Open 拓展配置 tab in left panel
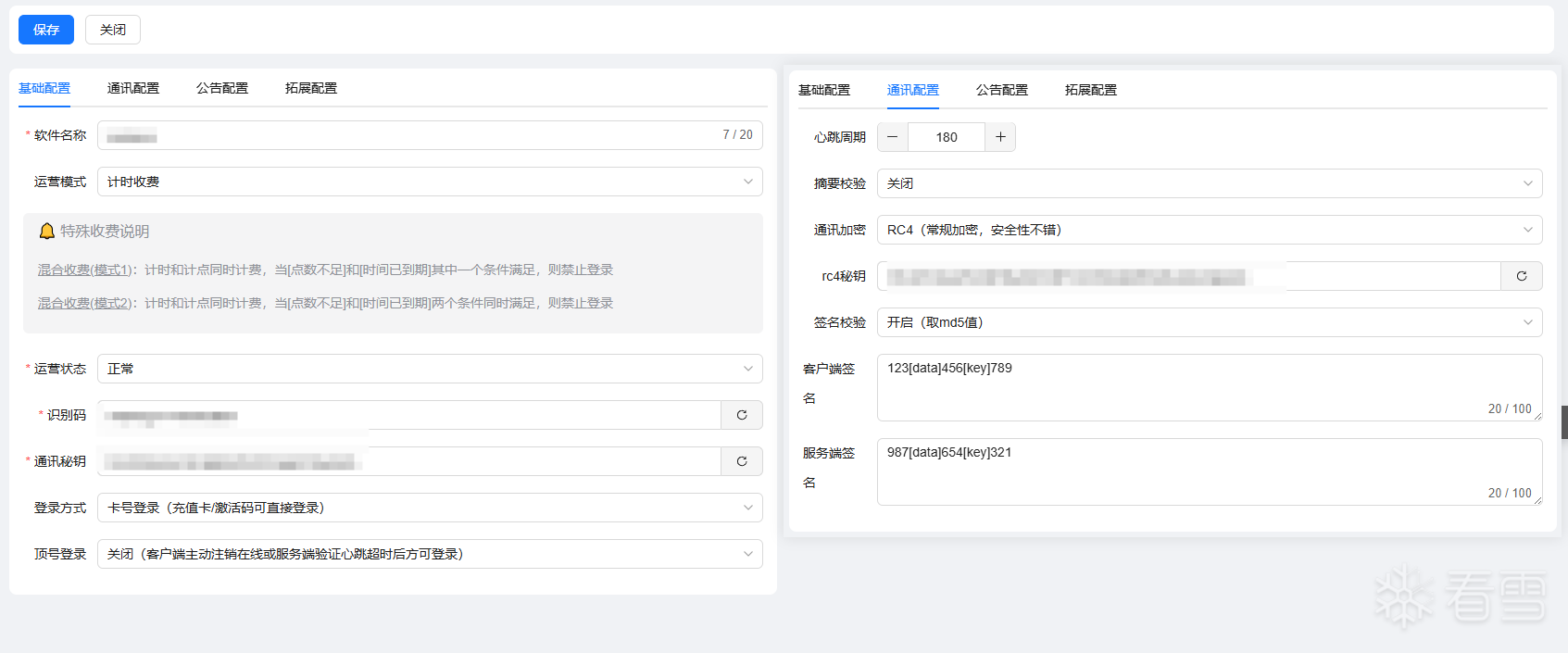This screenshot has height=653, width=1568. (x=311, y=88)
